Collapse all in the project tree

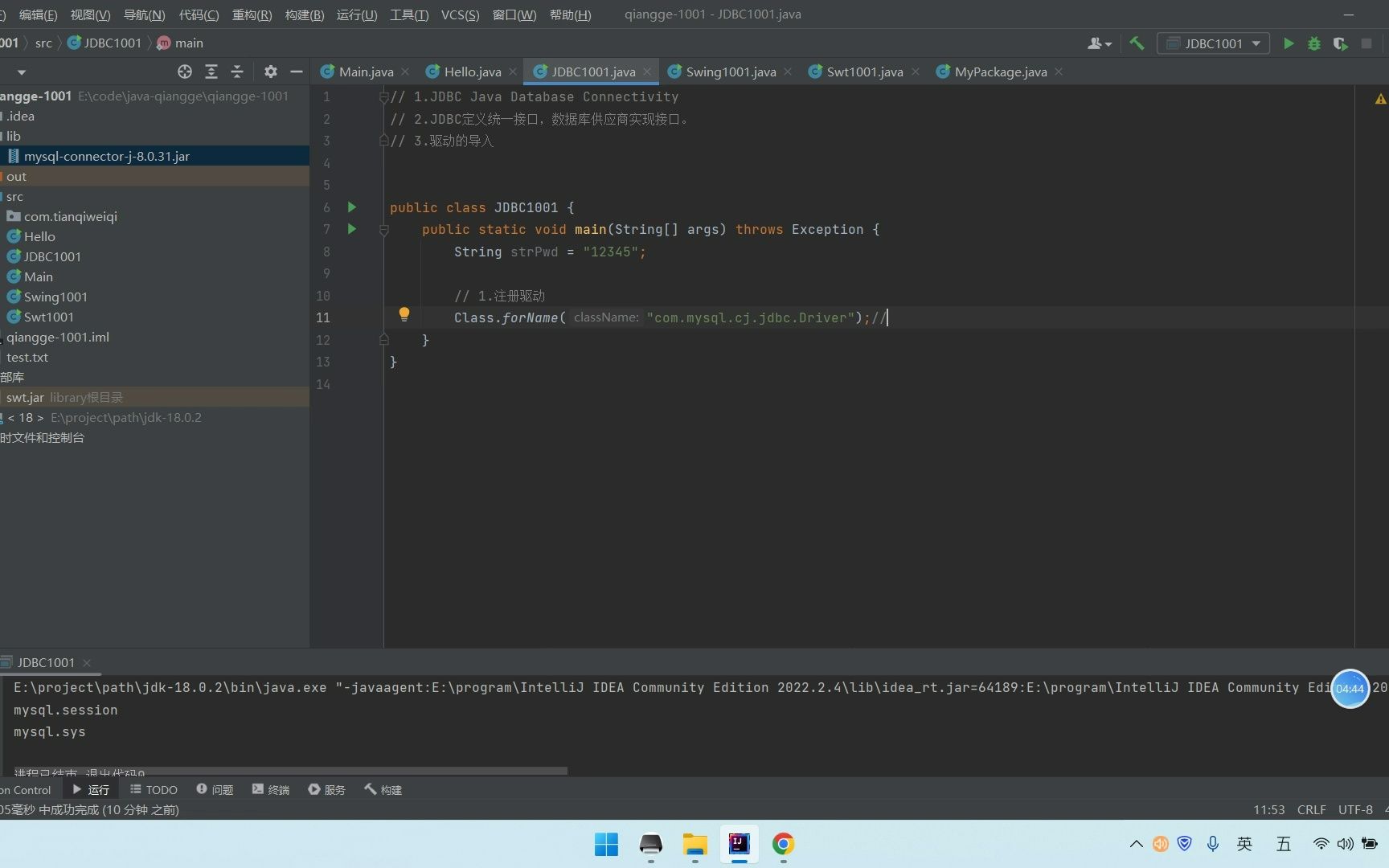tap(237, 72)
